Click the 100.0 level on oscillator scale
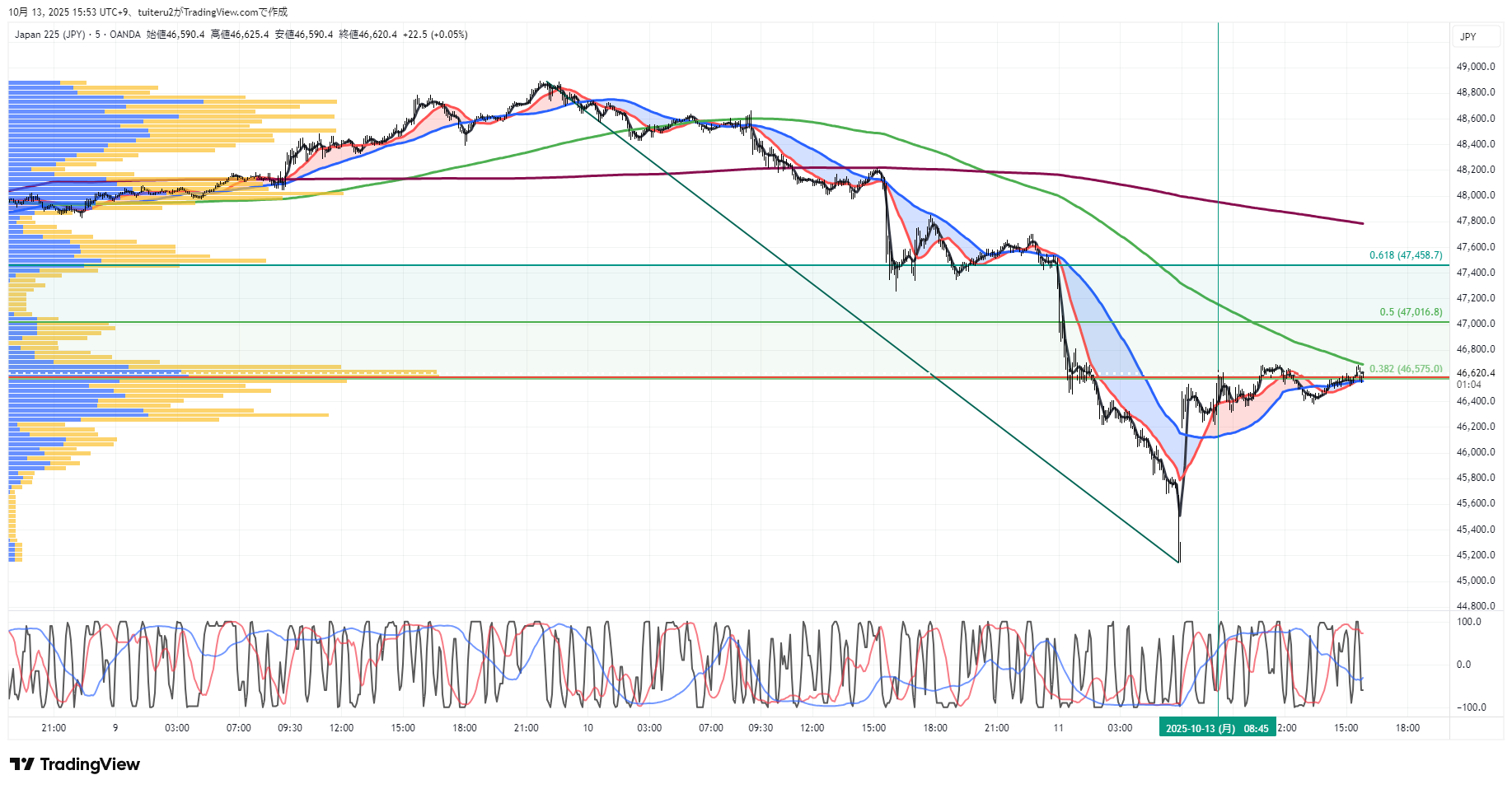The image size is (1512, 789). tap(1468, 622)
